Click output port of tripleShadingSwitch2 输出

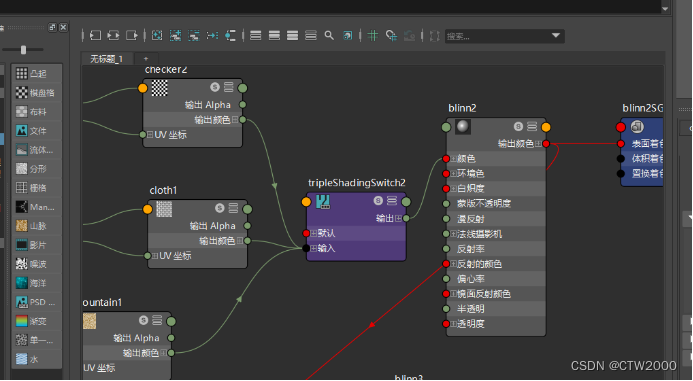(x=406, y=218)
